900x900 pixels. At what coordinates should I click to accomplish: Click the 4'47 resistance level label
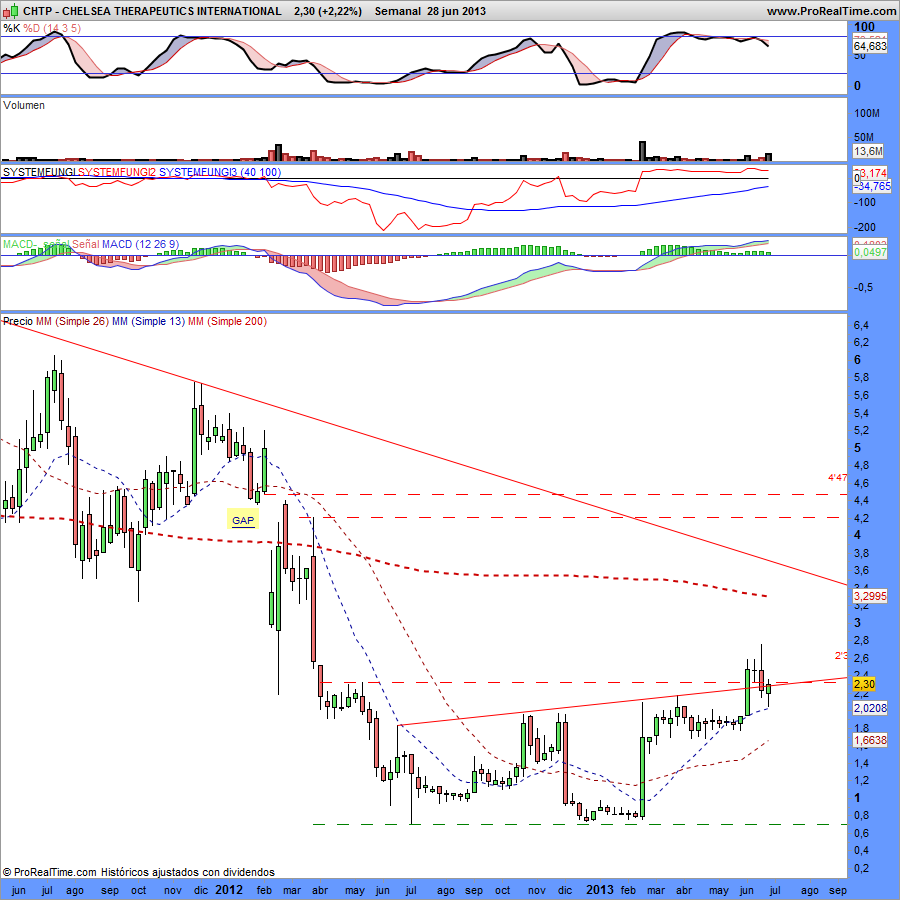click(837, 478)
